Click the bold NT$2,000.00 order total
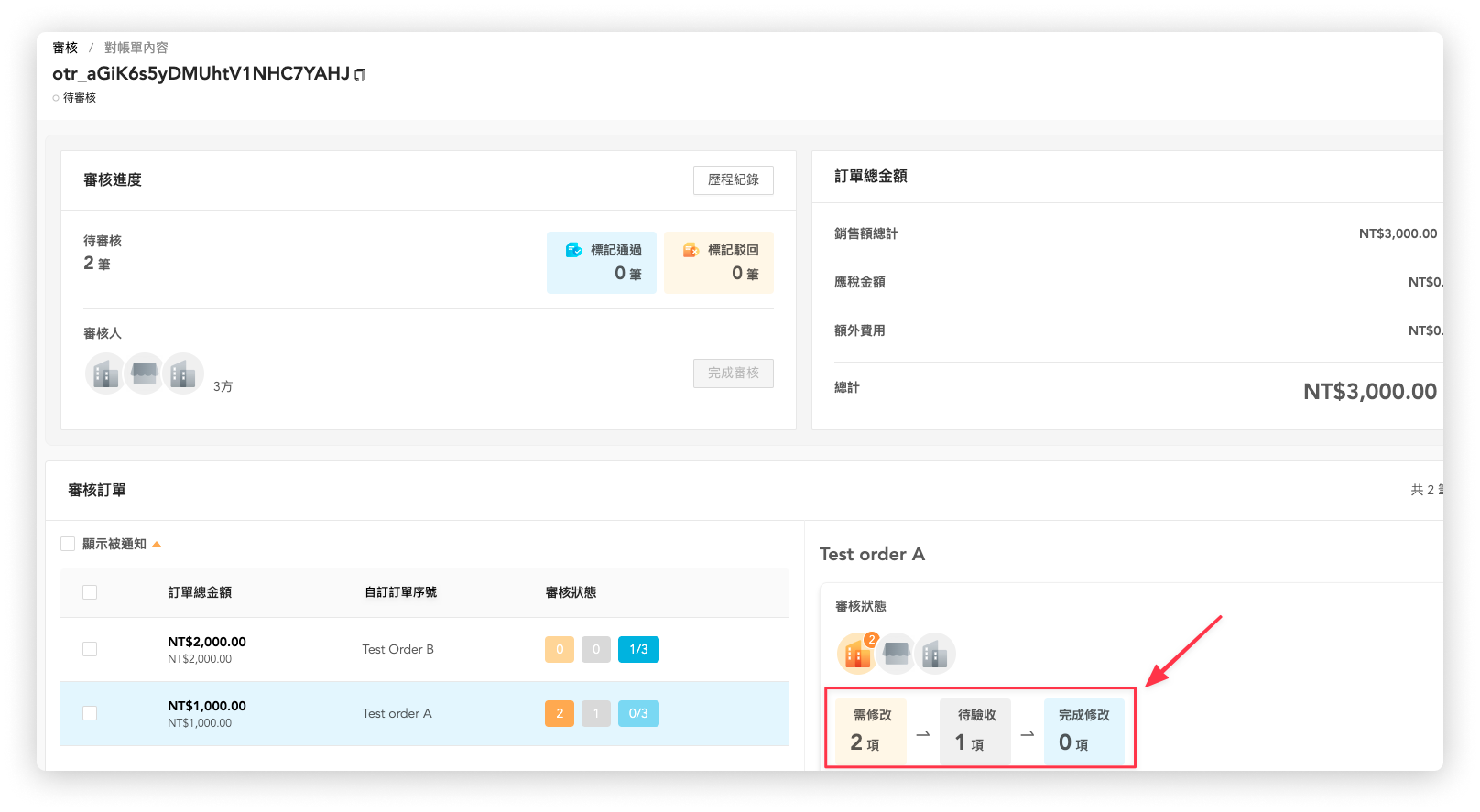 coord(207,642)
